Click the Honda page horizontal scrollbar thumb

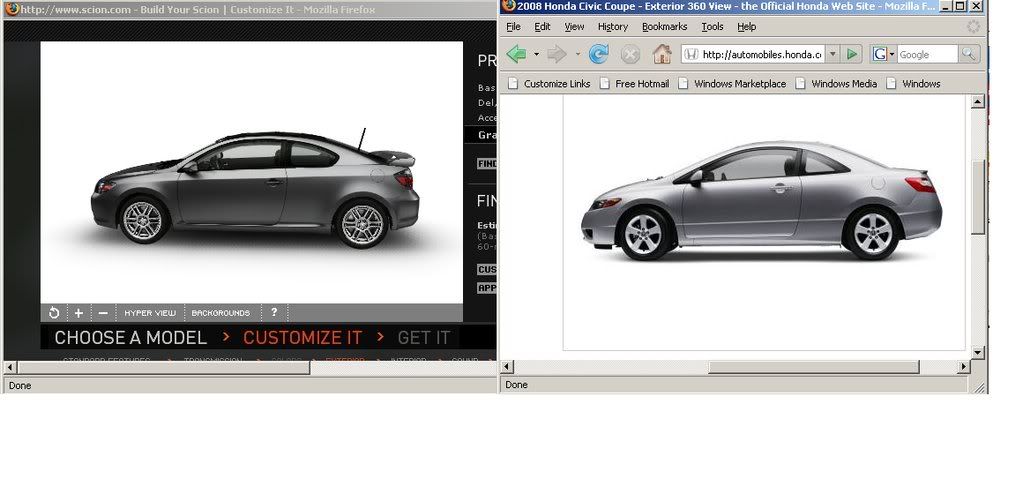(813, 367)
